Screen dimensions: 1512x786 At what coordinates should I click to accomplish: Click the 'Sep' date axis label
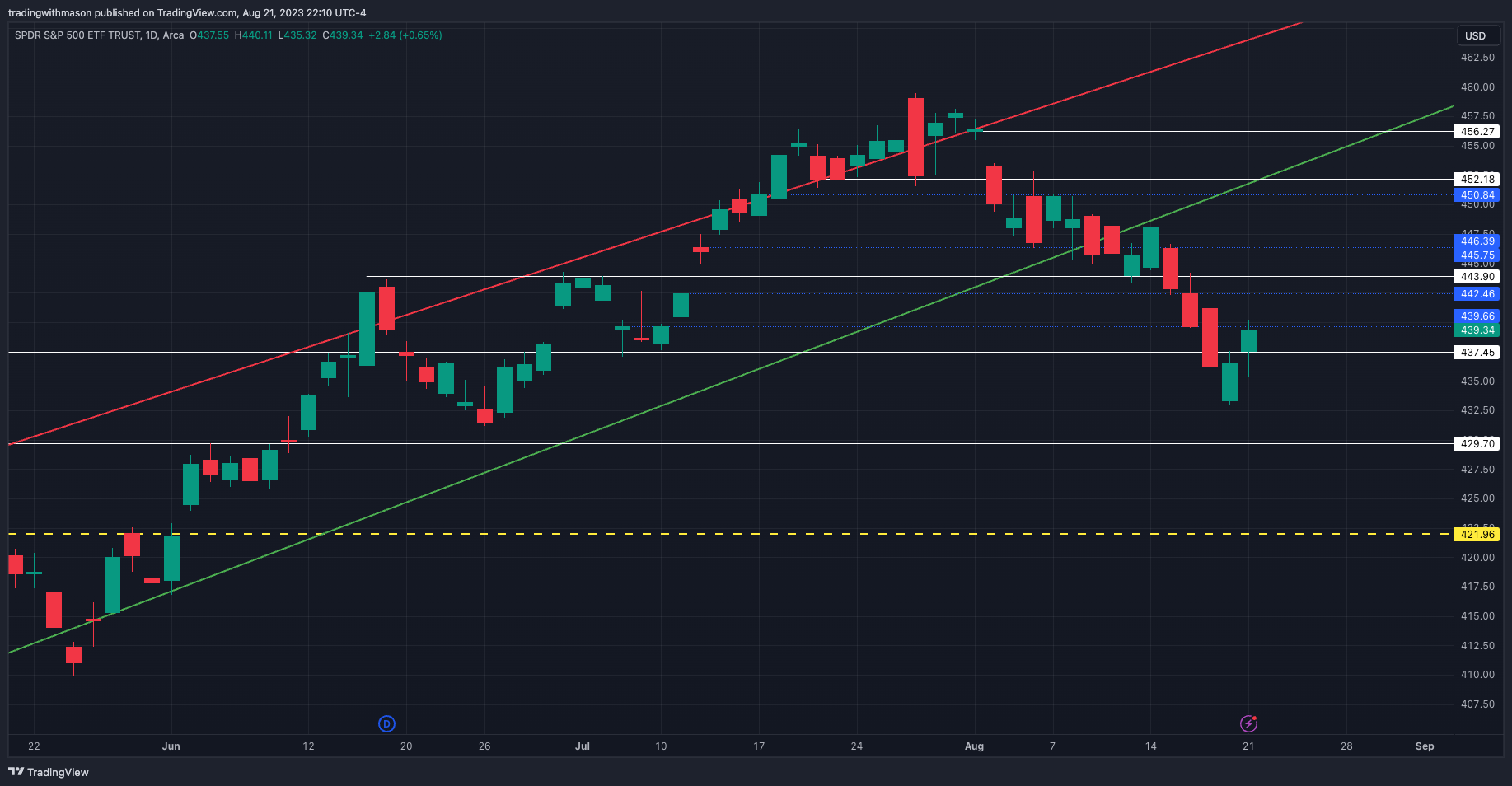coord(1425,746)
